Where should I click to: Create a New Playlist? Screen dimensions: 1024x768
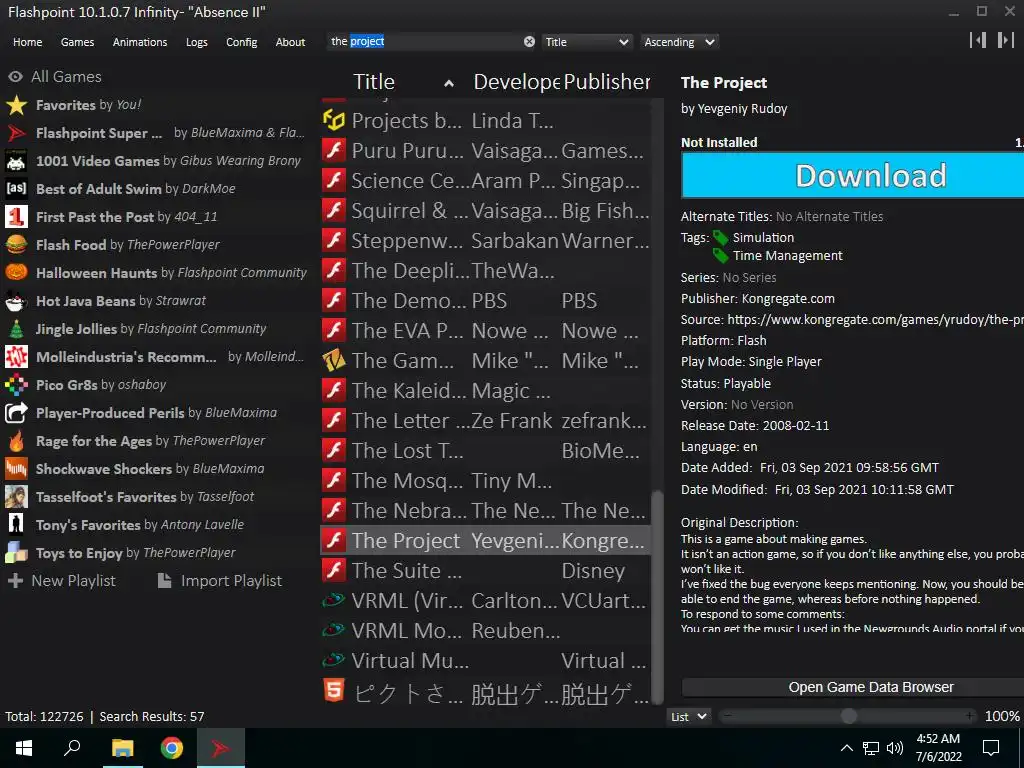(62, 581)
